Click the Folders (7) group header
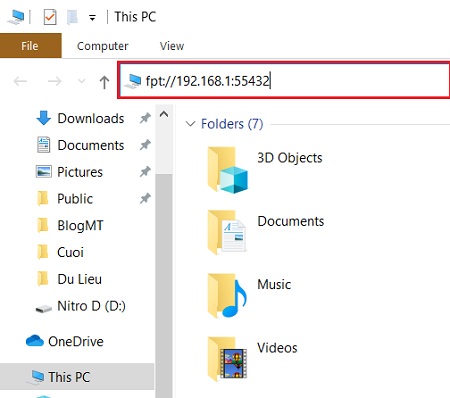 point(232,124)
